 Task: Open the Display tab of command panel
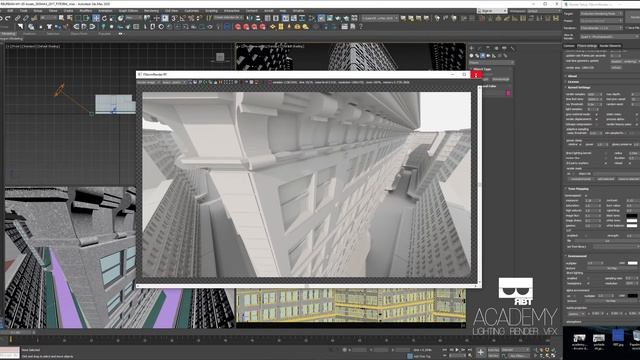click(x=504, y=49)
